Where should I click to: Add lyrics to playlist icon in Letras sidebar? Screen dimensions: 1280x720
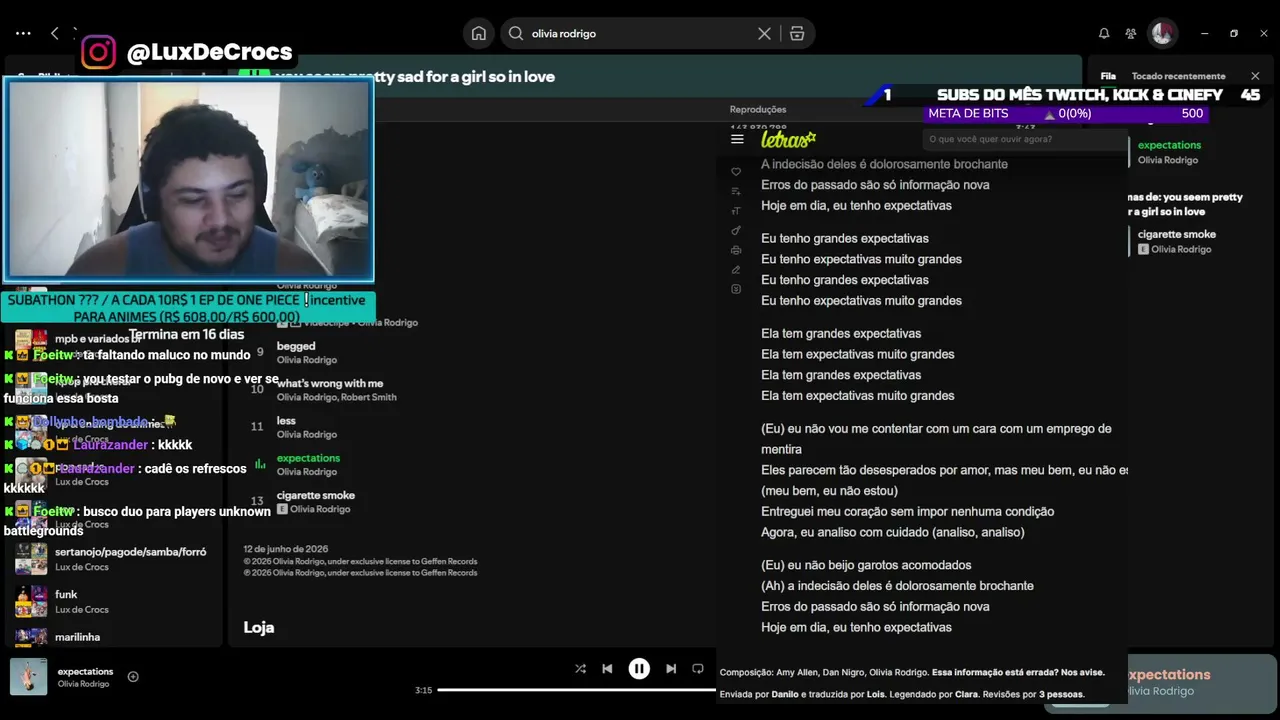coord(736,191)
